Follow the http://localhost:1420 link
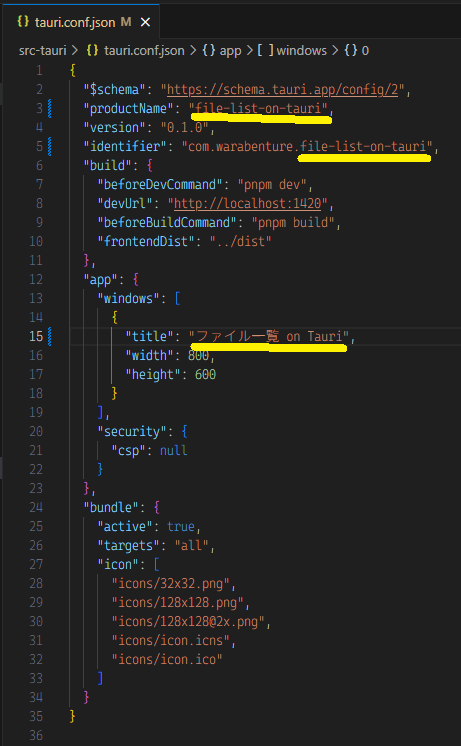Image resolution: width=461 pixels, height=746 pixels. click(247, 204)
